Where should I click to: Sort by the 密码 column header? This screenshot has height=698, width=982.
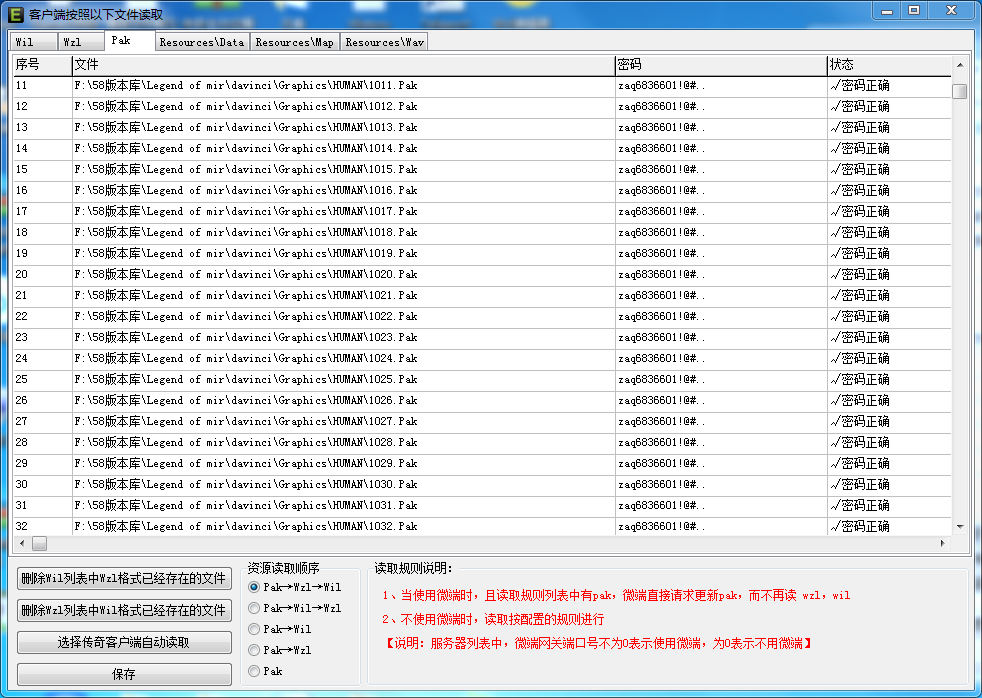[720, 65]
